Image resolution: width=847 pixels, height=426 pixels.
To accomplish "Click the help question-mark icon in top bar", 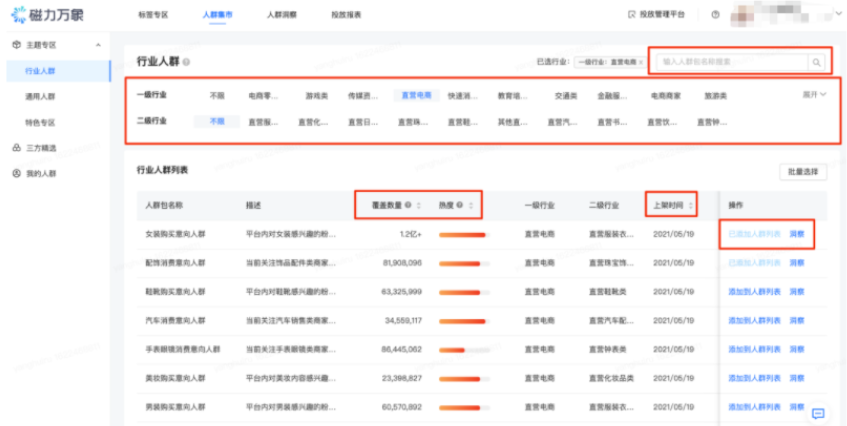I will click(x=716, y=15).
